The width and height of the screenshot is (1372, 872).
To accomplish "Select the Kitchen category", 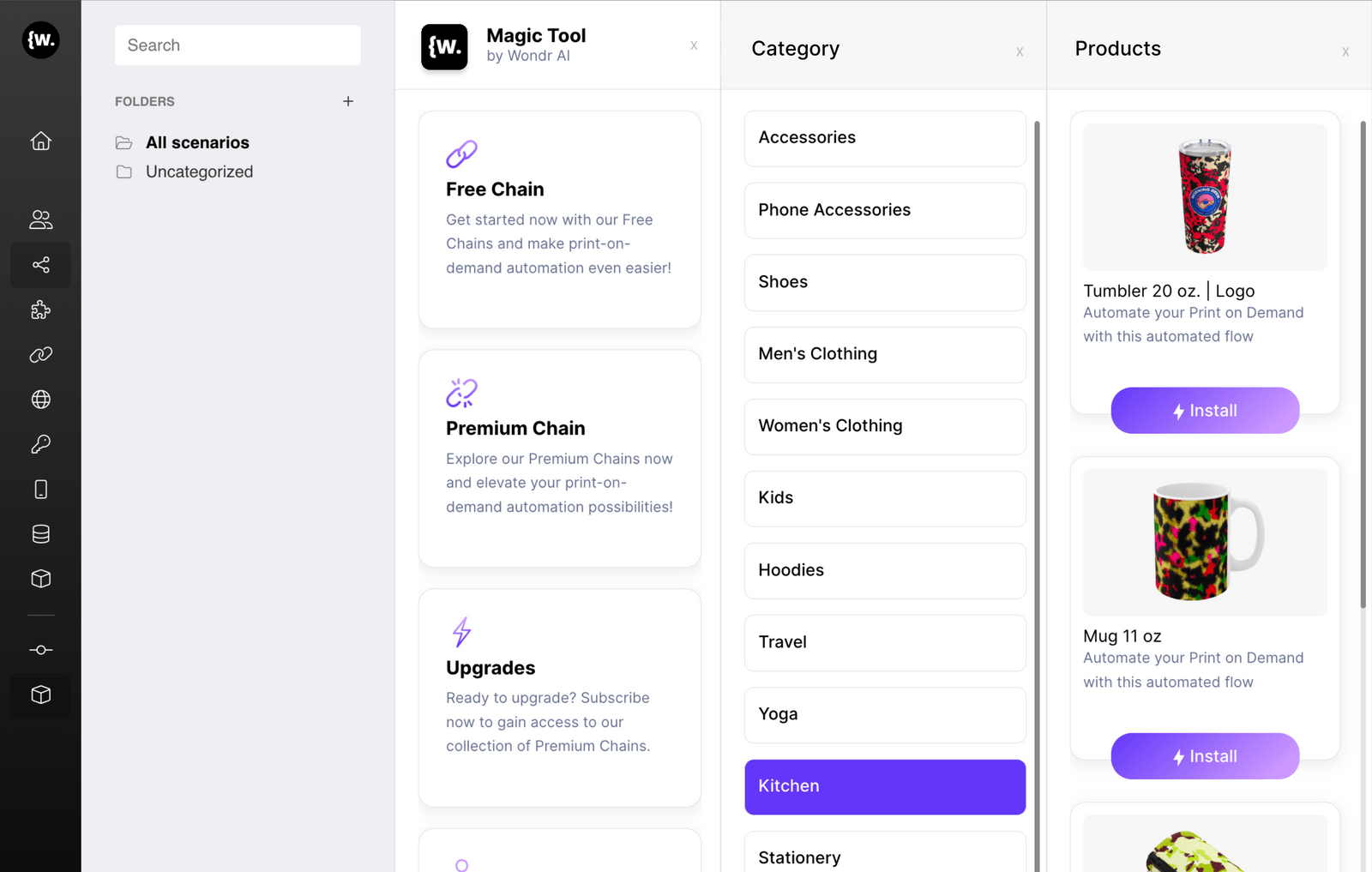I will [884, 786].
